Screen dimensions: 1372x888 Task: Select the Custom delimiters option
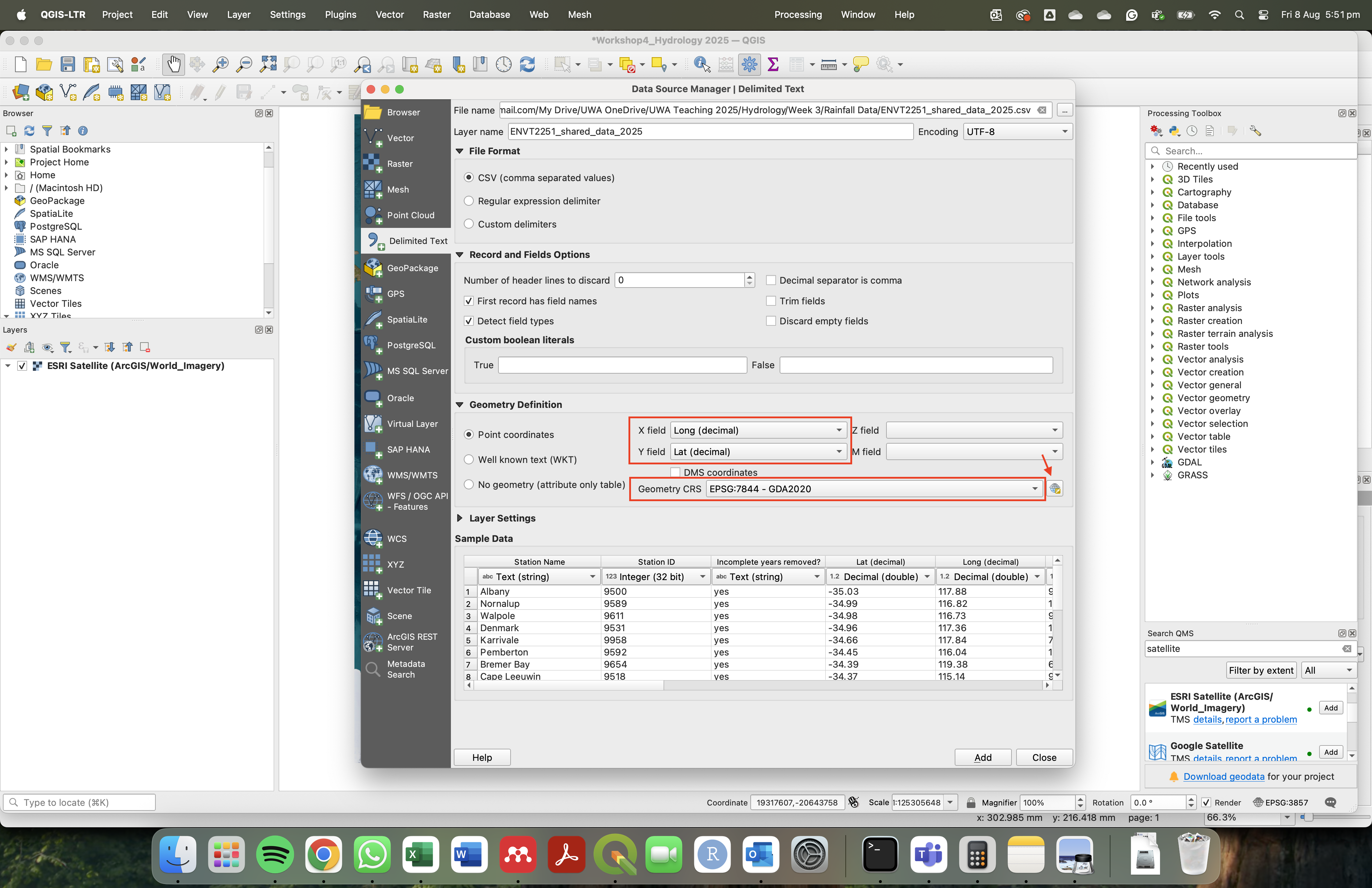[x=469, y=224]
